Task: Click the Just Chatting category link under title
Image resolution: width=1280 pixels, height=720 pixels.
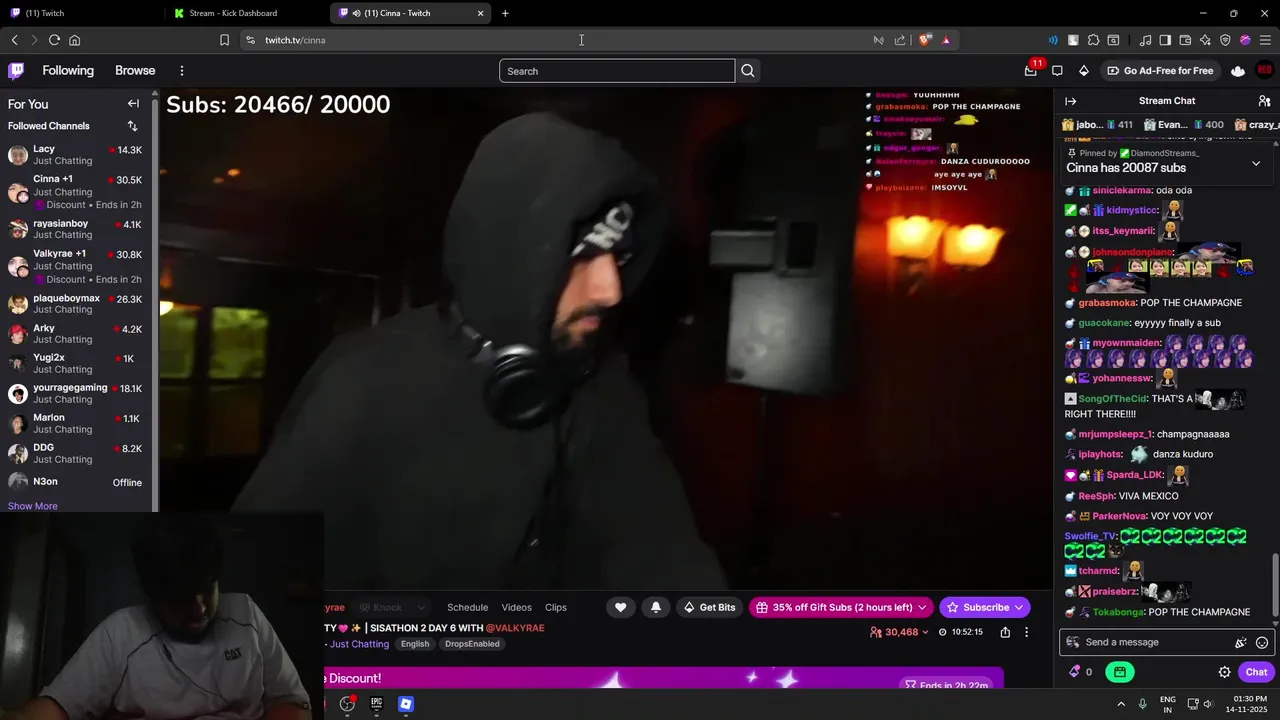Action: click(x=359, y=644)
